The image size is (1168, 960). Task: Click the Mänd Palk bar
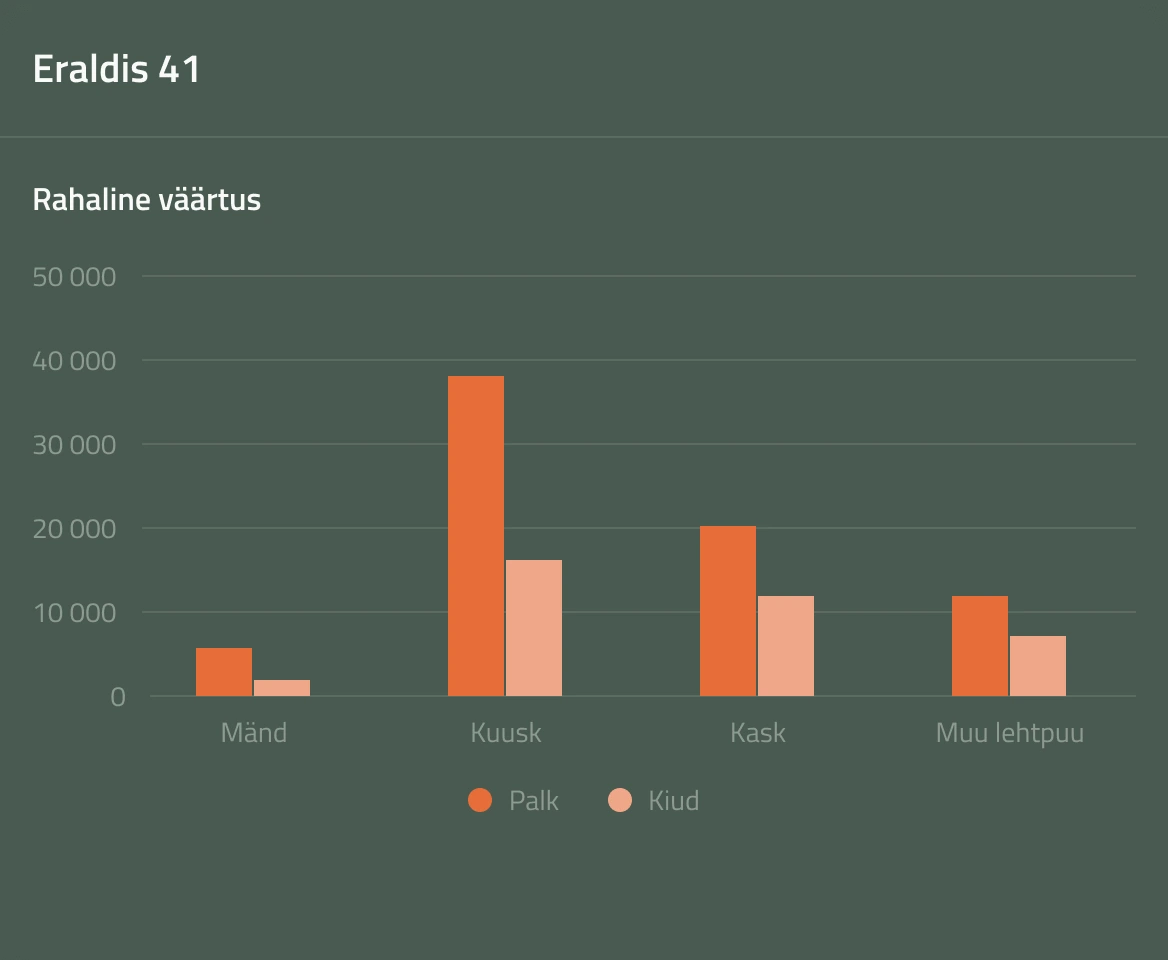click(224, 672)
